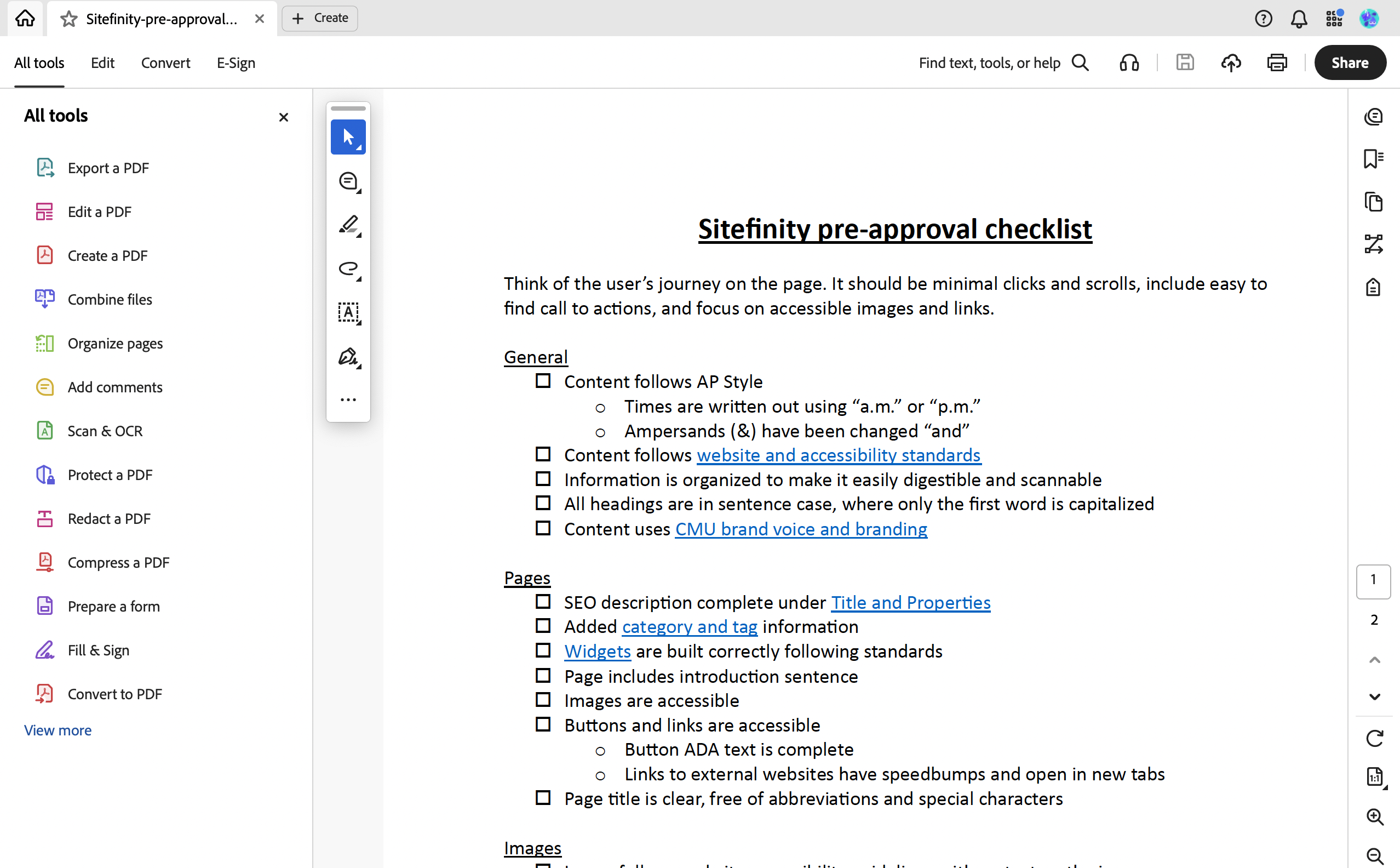Open the Add comment tool
The image size is (1400, 868).
coord(348,181)
